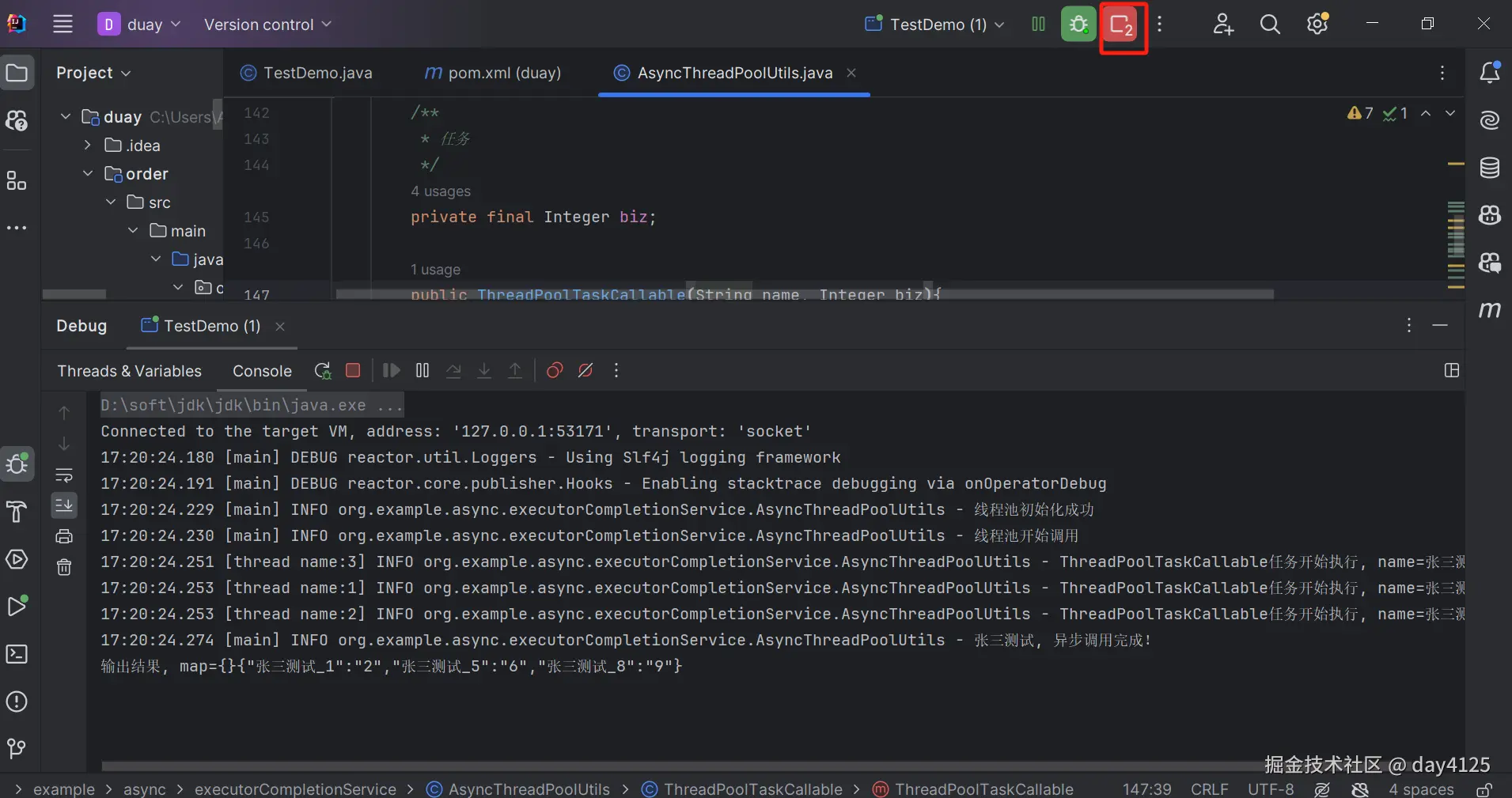1512x798 pixels.
Task: Open the Build hammer tool window
Action: [17, 512]
